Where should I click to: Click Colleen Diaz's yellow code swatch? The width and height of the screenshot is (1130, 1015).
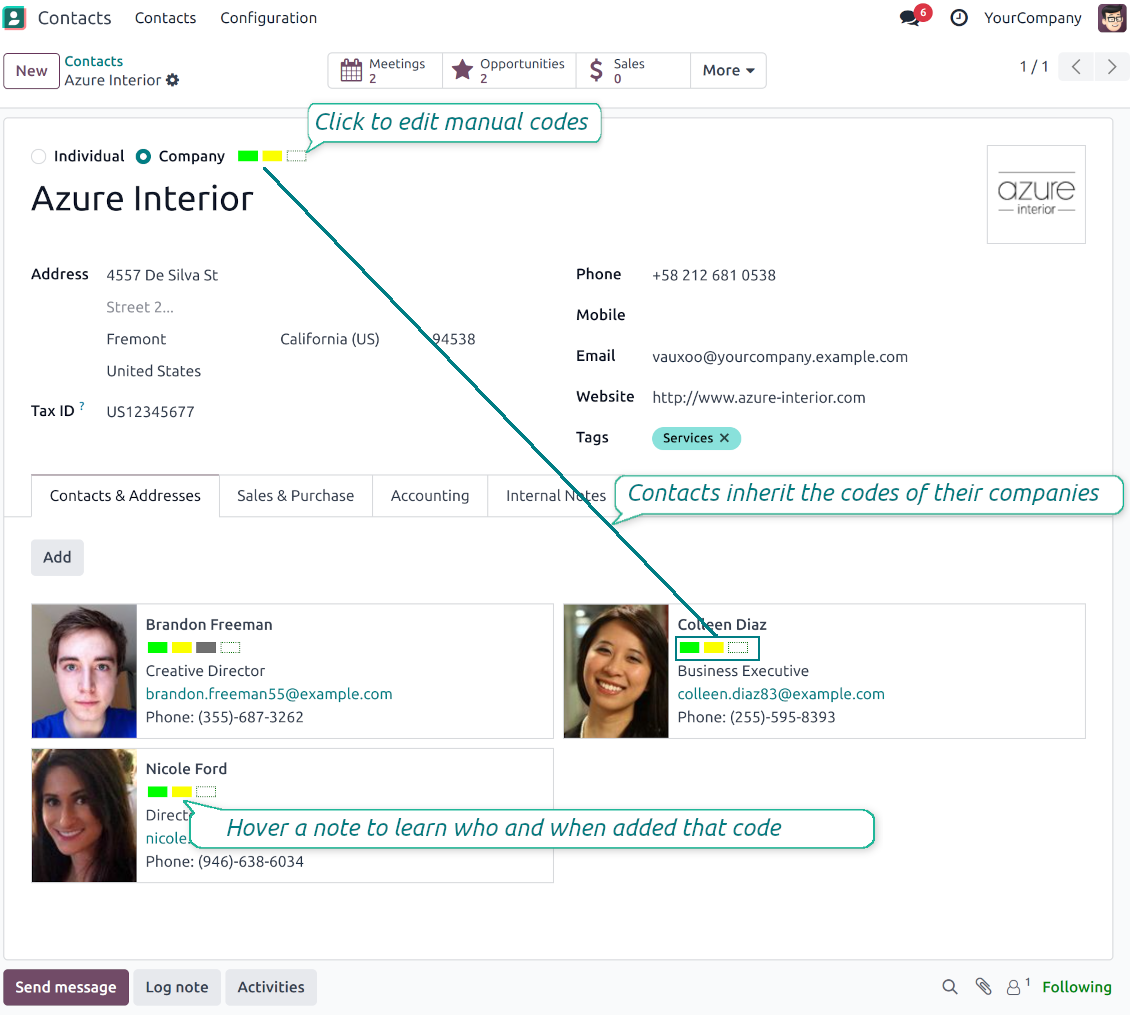click(714, 647)
